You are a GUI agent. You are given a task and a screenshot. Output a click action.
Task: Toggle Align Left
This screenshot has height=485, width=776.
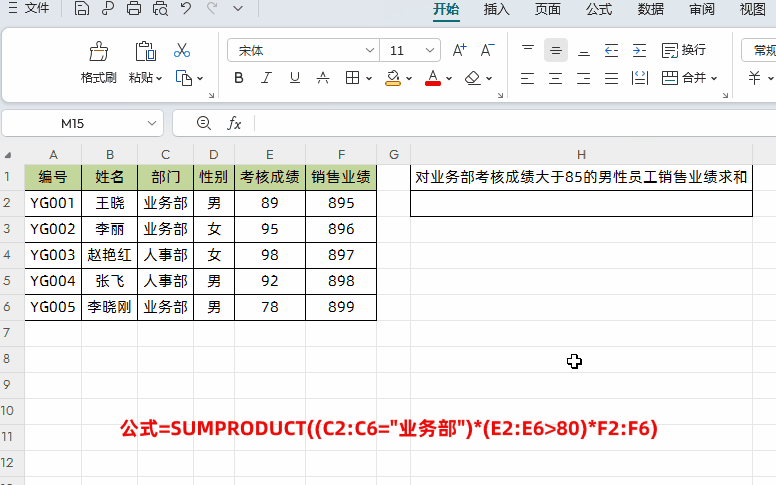coord(528,78)
